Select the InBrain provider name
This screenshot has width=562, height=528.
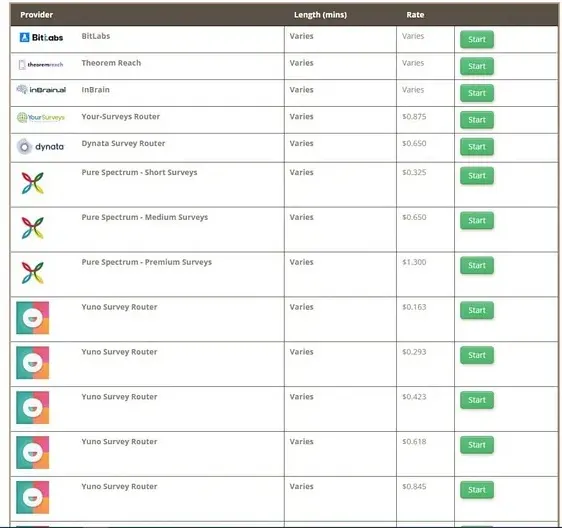pos(95,90)
